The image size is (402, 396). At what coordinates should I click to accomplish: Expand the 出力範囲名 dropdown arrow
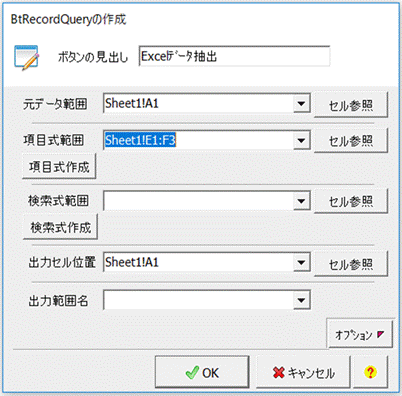(301, 300)
